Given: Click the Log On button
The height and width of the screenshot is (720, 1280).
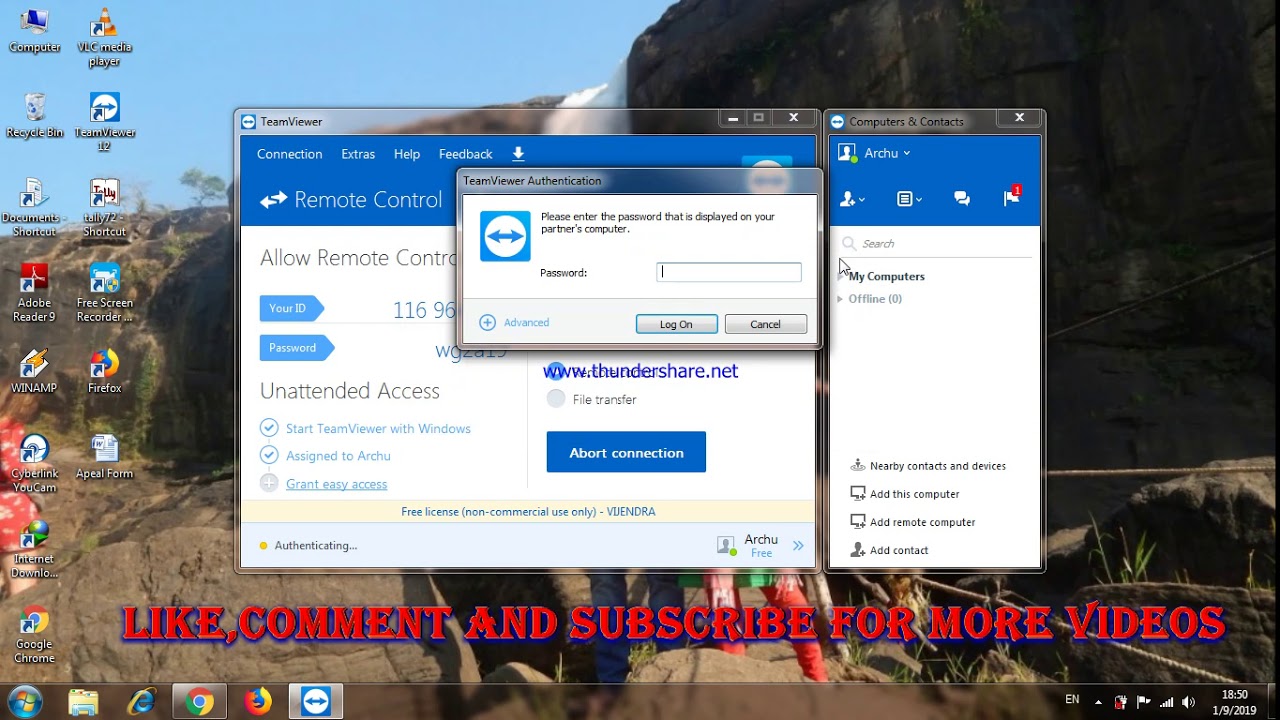Looking at the screenshot, I should pyautogui.click(x=676, y=324).
